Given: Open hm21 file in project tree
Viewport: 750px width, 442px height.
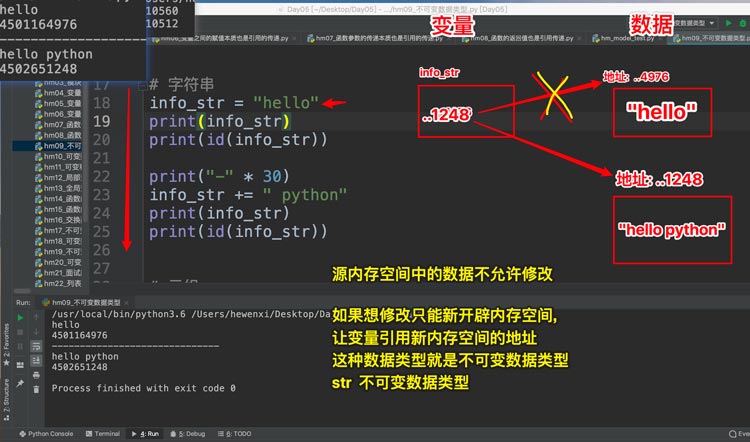Looking at the screenshot, I should 58,273.
